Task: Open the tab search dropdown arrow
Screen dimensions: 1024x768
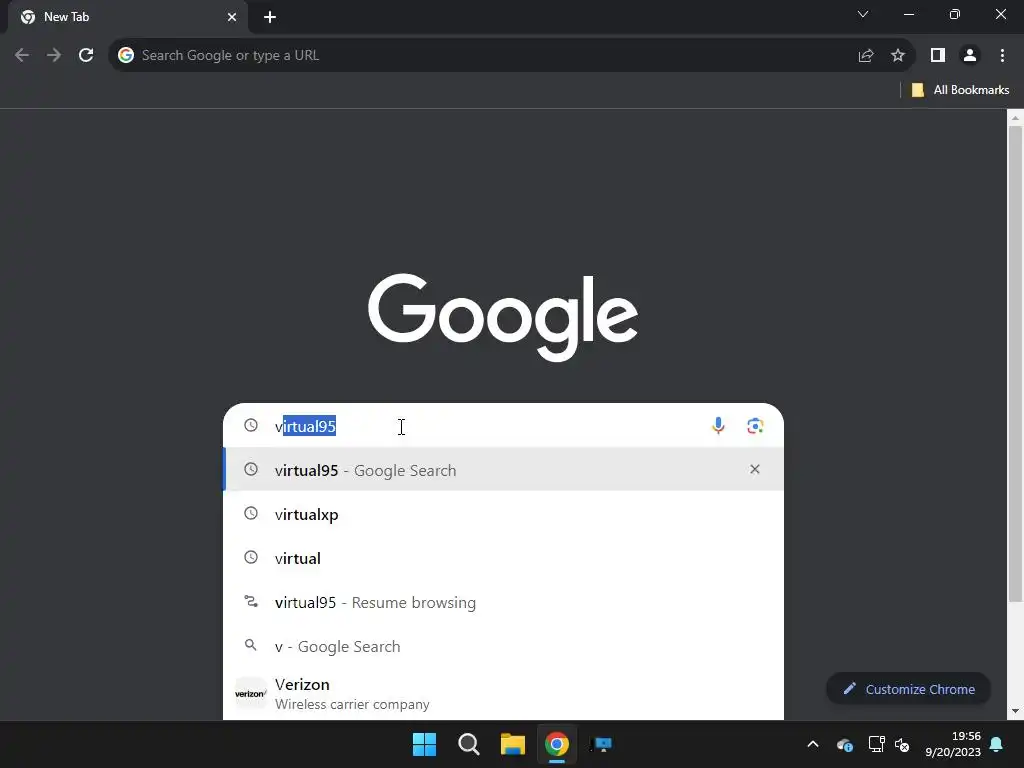Action: (x=863, y=14)
